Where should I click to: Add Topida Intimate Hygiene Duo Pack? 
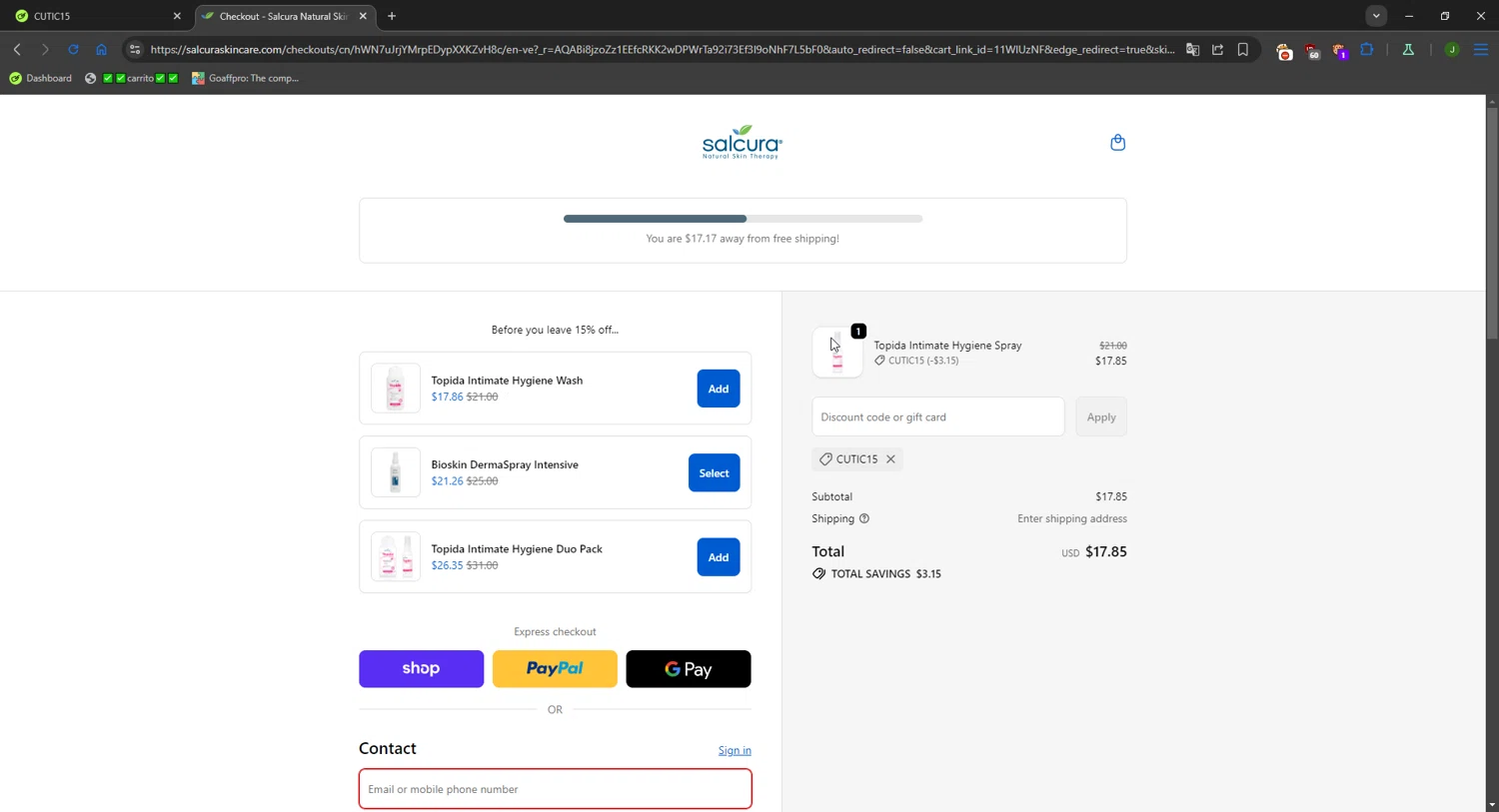click(x=719, y=557)
